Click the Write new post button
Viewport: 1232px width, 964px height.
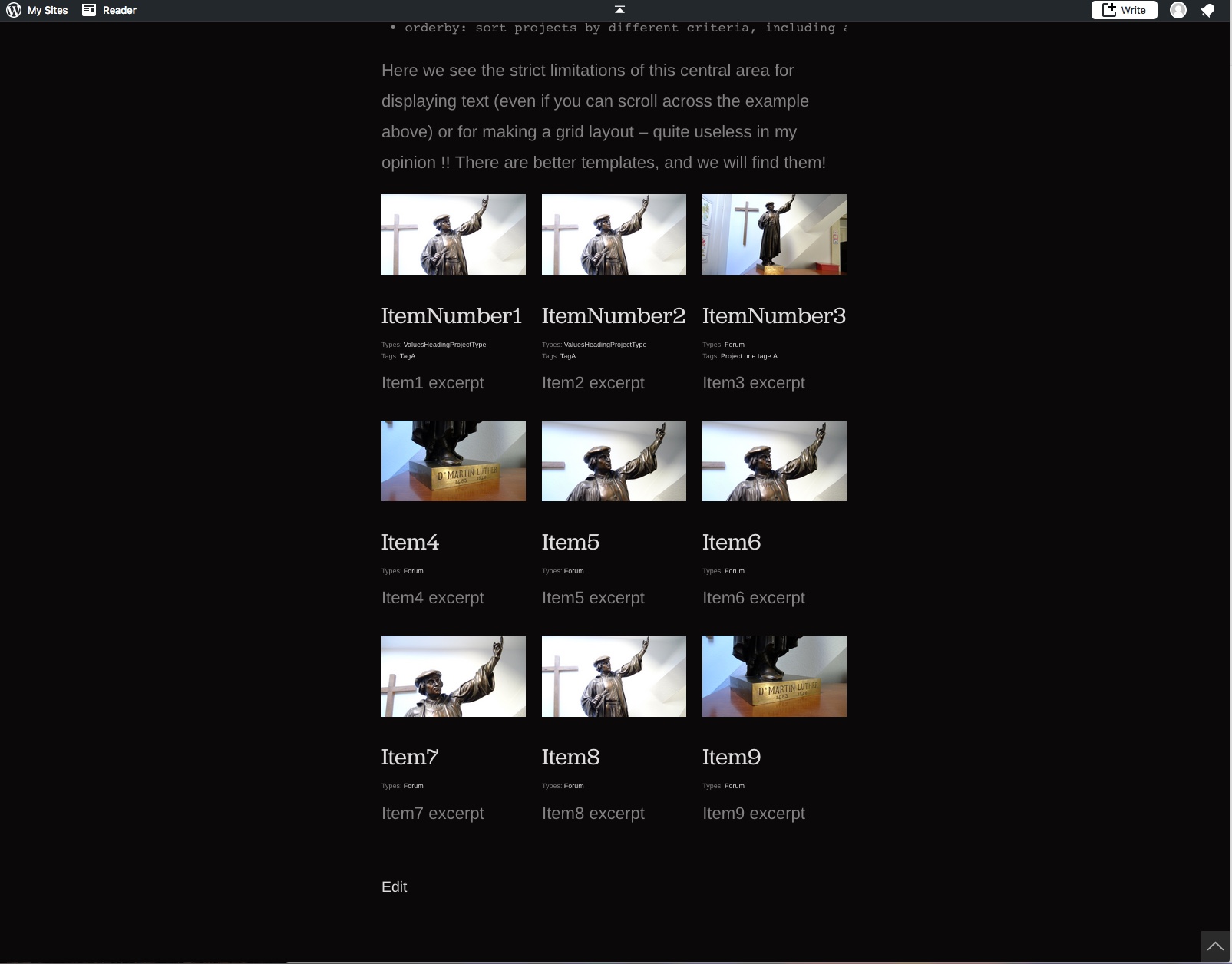[x=1124, y=10]
